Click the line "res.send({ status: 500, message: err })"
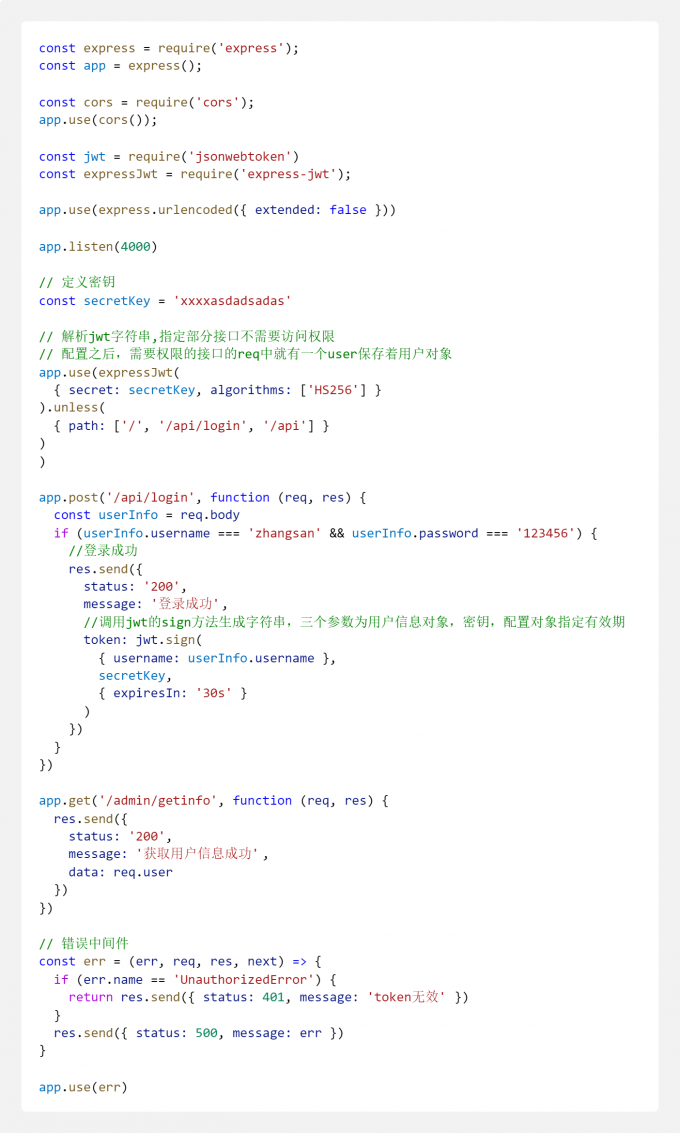 coord(199,1033)
